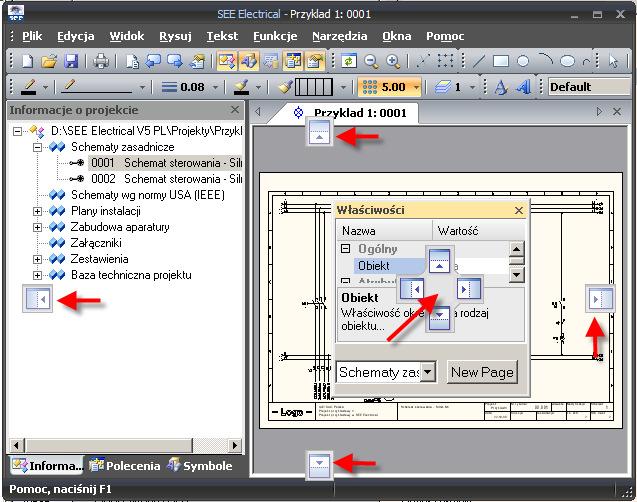Screen dimensions: 637x502
Task: Select the dotted rectangle selection tool
Action: (445, 61)
